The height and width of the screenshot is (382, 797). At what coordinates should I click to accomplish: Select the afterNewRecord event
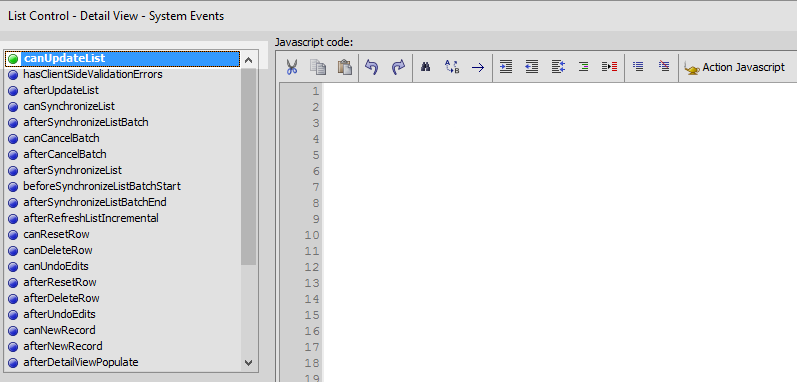coord(63,346)
